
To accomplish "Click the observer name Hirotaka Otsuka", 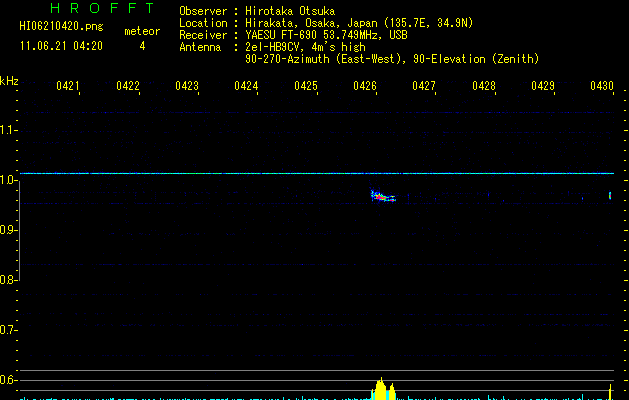I will (x=290, y=11).
